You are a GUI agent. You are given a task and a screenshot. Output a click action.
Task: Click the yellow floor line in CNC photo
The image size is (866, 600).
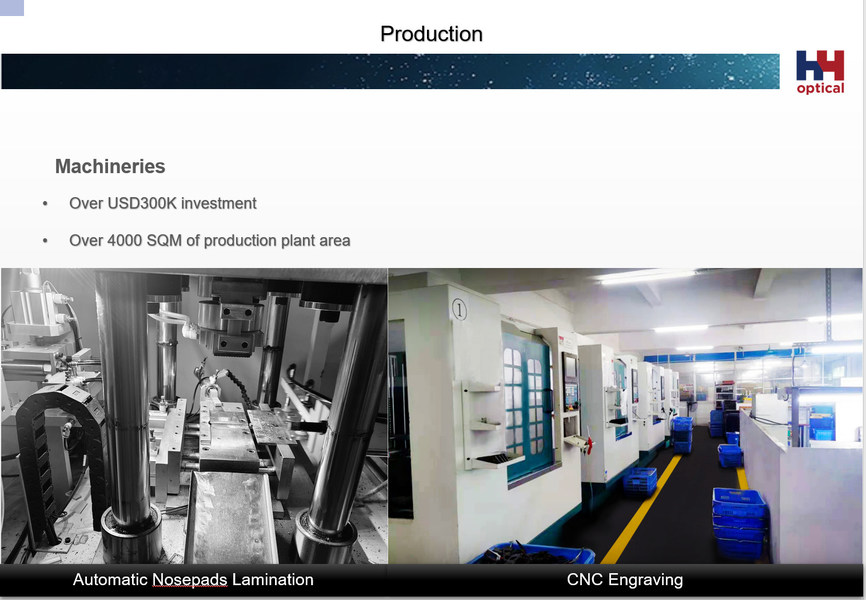pyautogui.click(x=640, y=510)
